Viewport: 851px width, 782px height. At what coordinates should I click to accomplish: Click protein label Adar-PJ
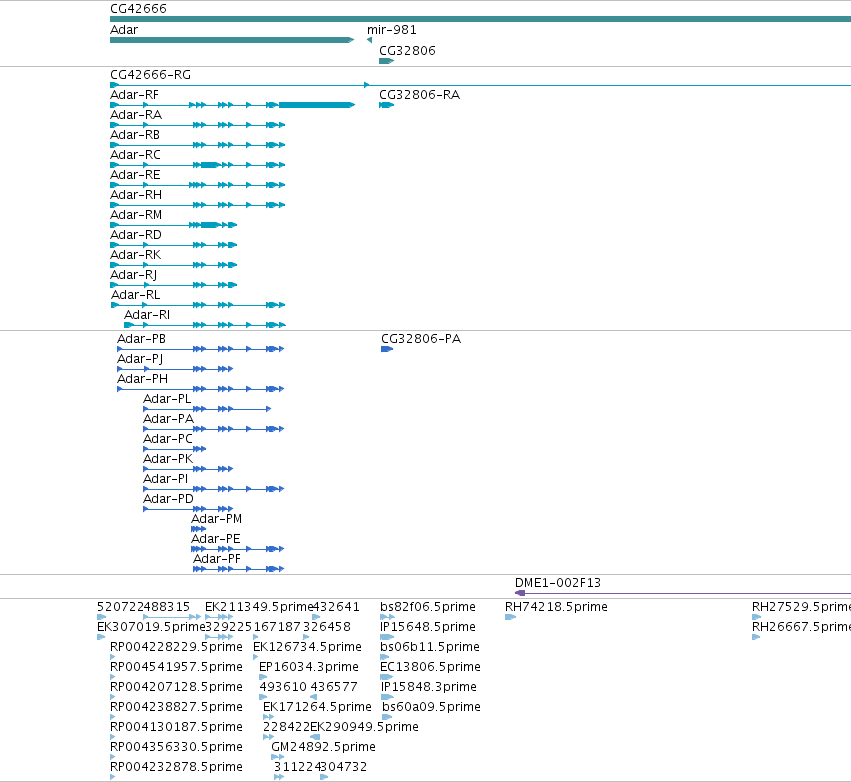click(139, 359)
